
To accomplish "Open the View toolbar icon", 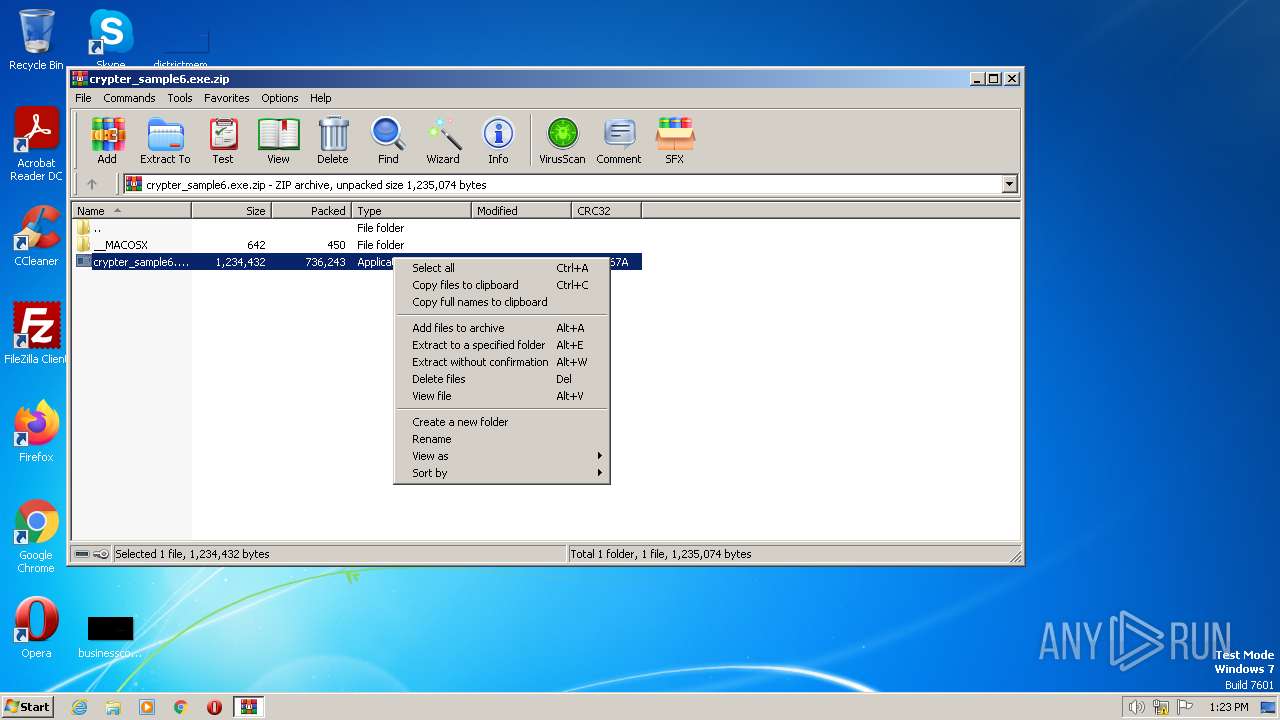I will tap(278, 140).
